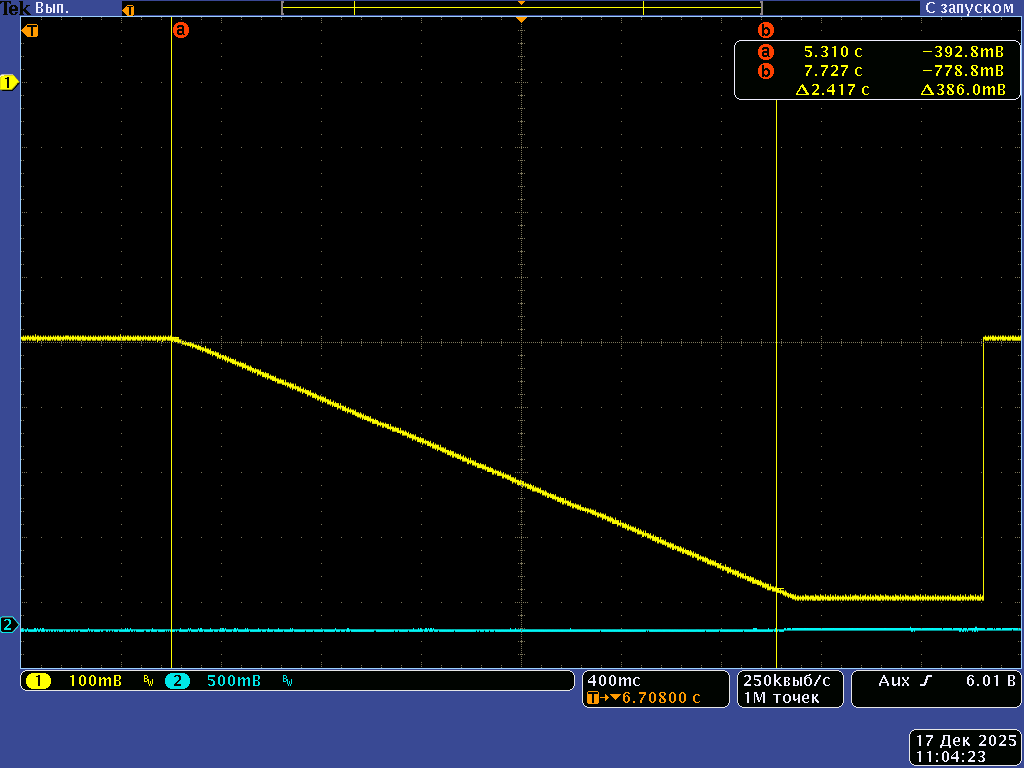Click the trigger position T marker in overview bar
The image size is (1024, 768).
pos(128,9)
